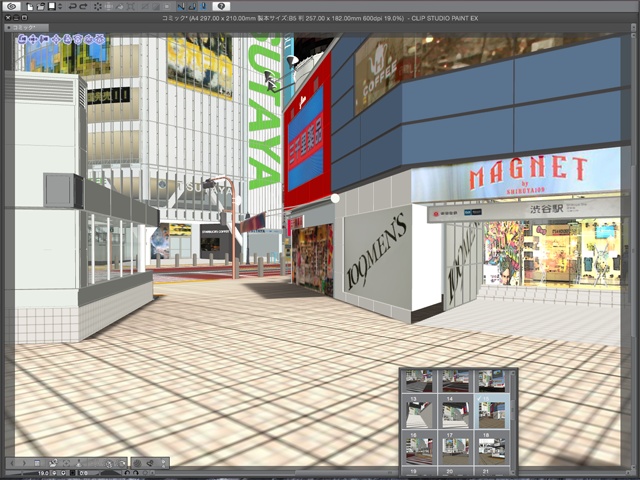
Task: Toggle Snap to Special Ruler icon
Action: tap(192, 7)
